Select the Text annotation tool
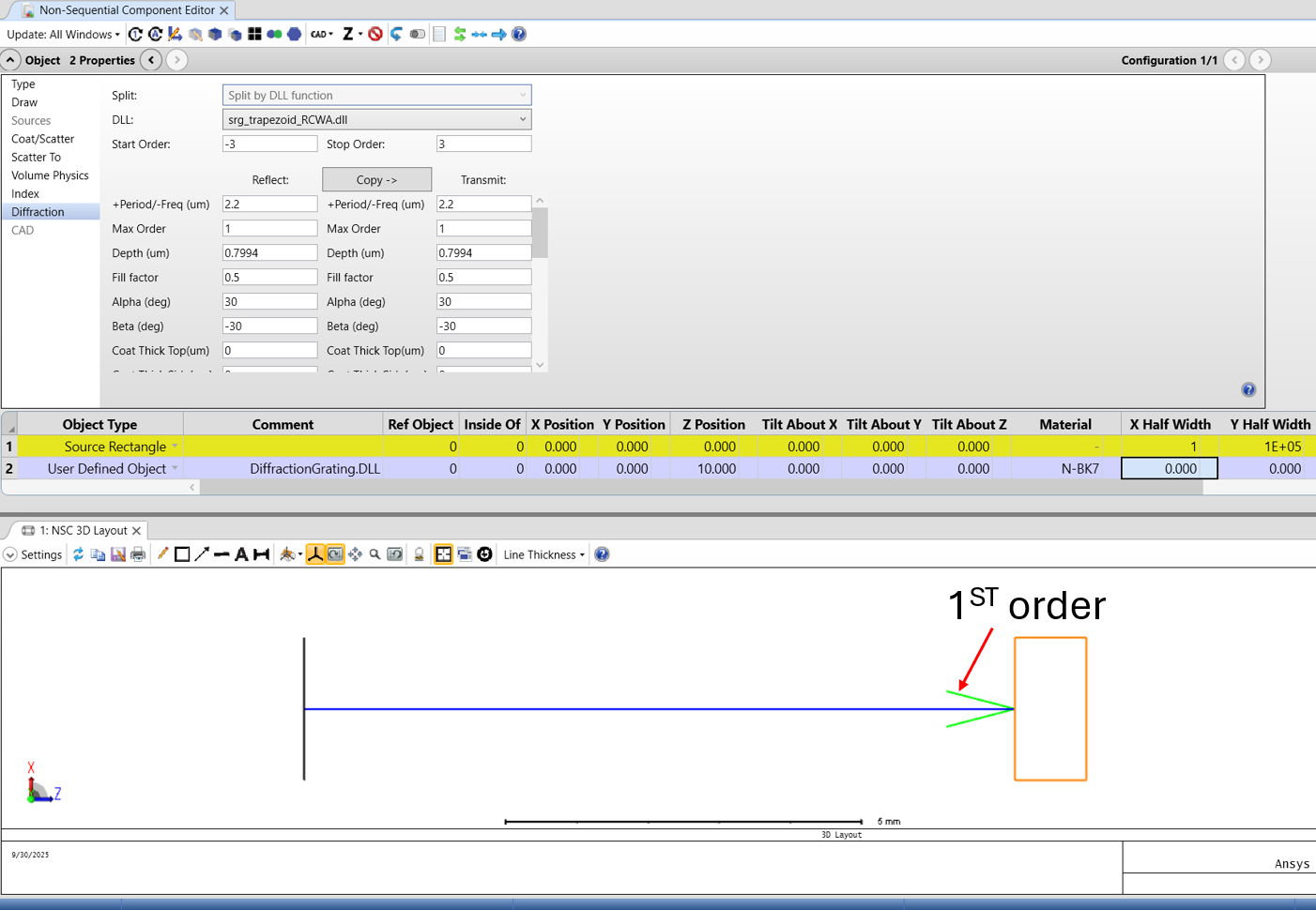The image size is (1316, 910). 241,554
